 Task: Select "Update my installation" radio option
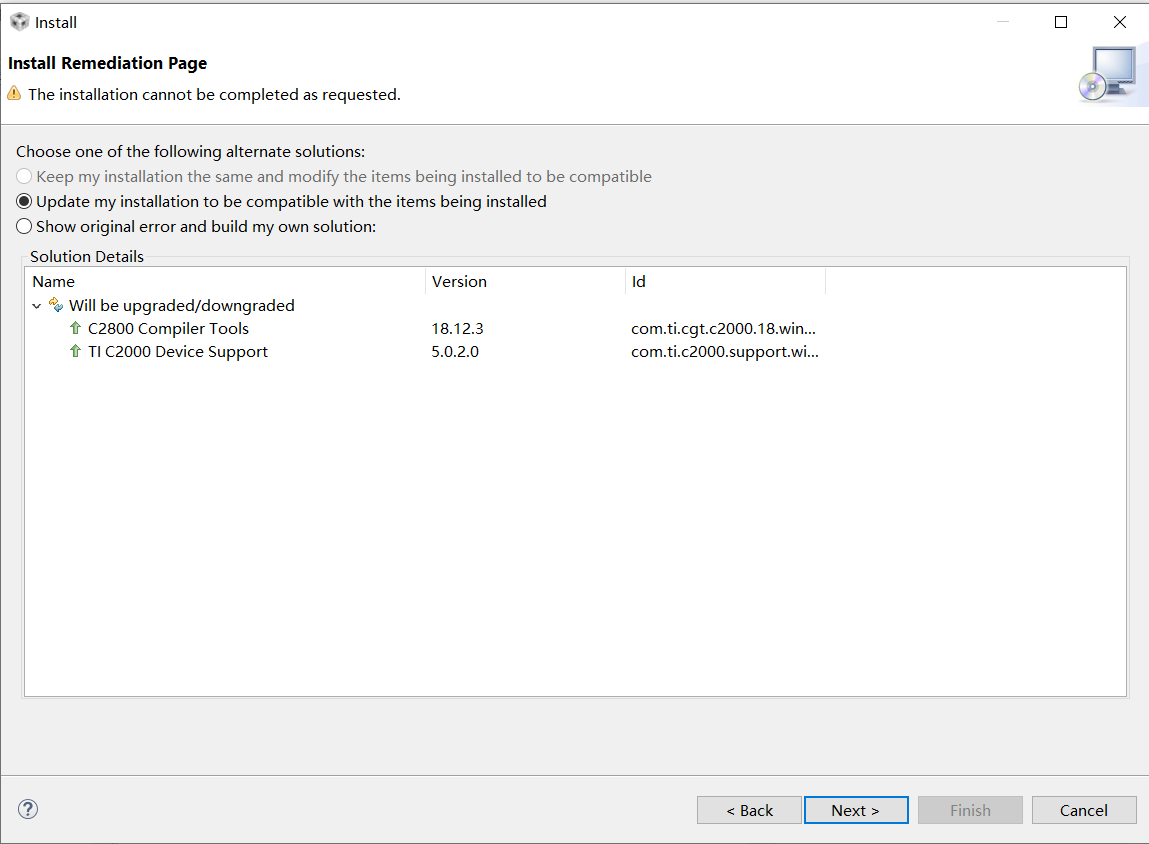pos(24,201)
